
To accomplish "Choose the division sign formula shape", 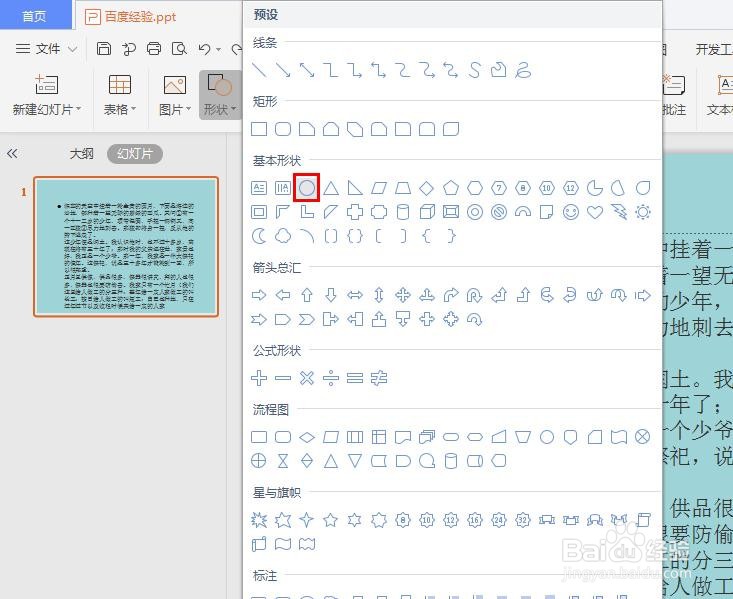I will 331,378.
